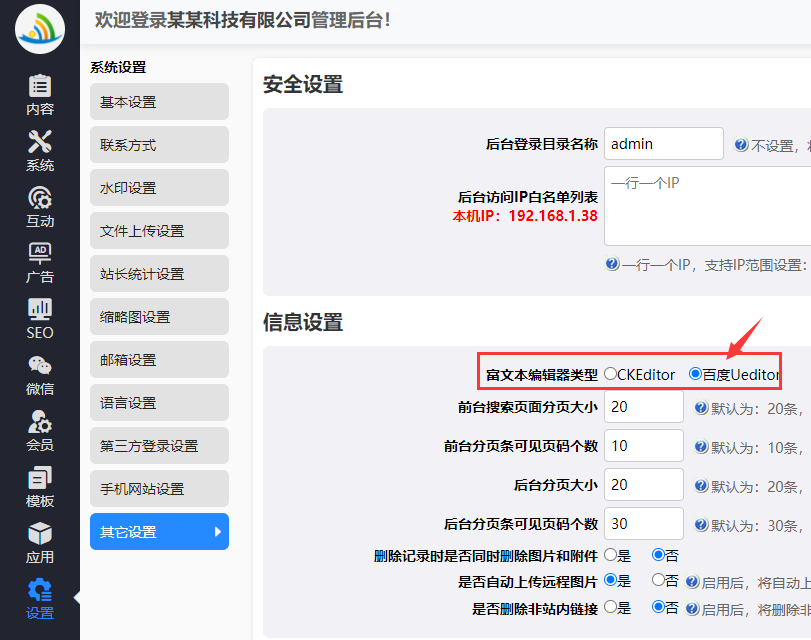Open 基本设置 in the settings menu
This screenshot has width=811, height=640.
[159, 102]
